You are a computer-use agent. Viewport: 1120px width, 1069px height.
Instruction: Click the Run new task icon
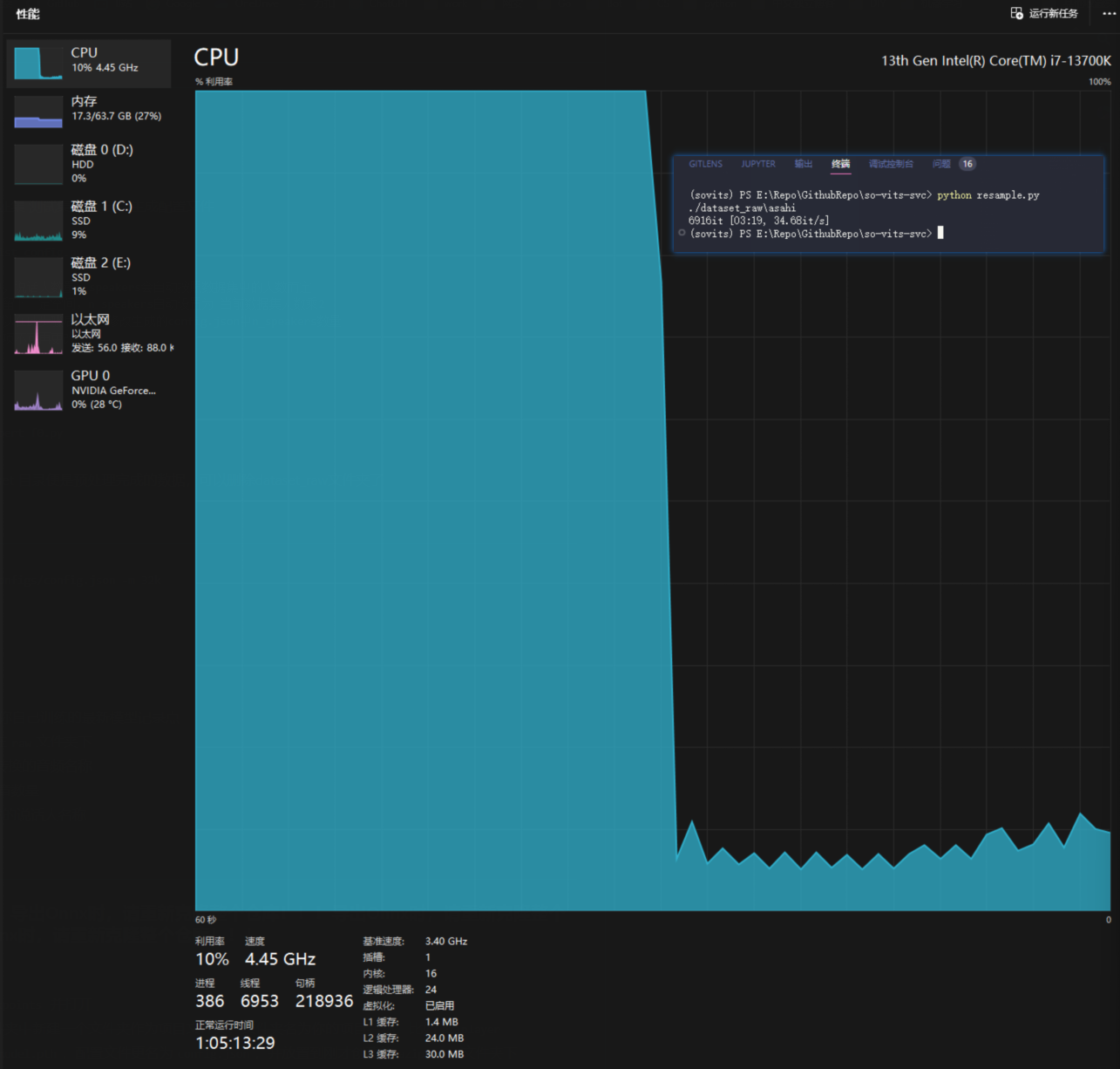1016,13
